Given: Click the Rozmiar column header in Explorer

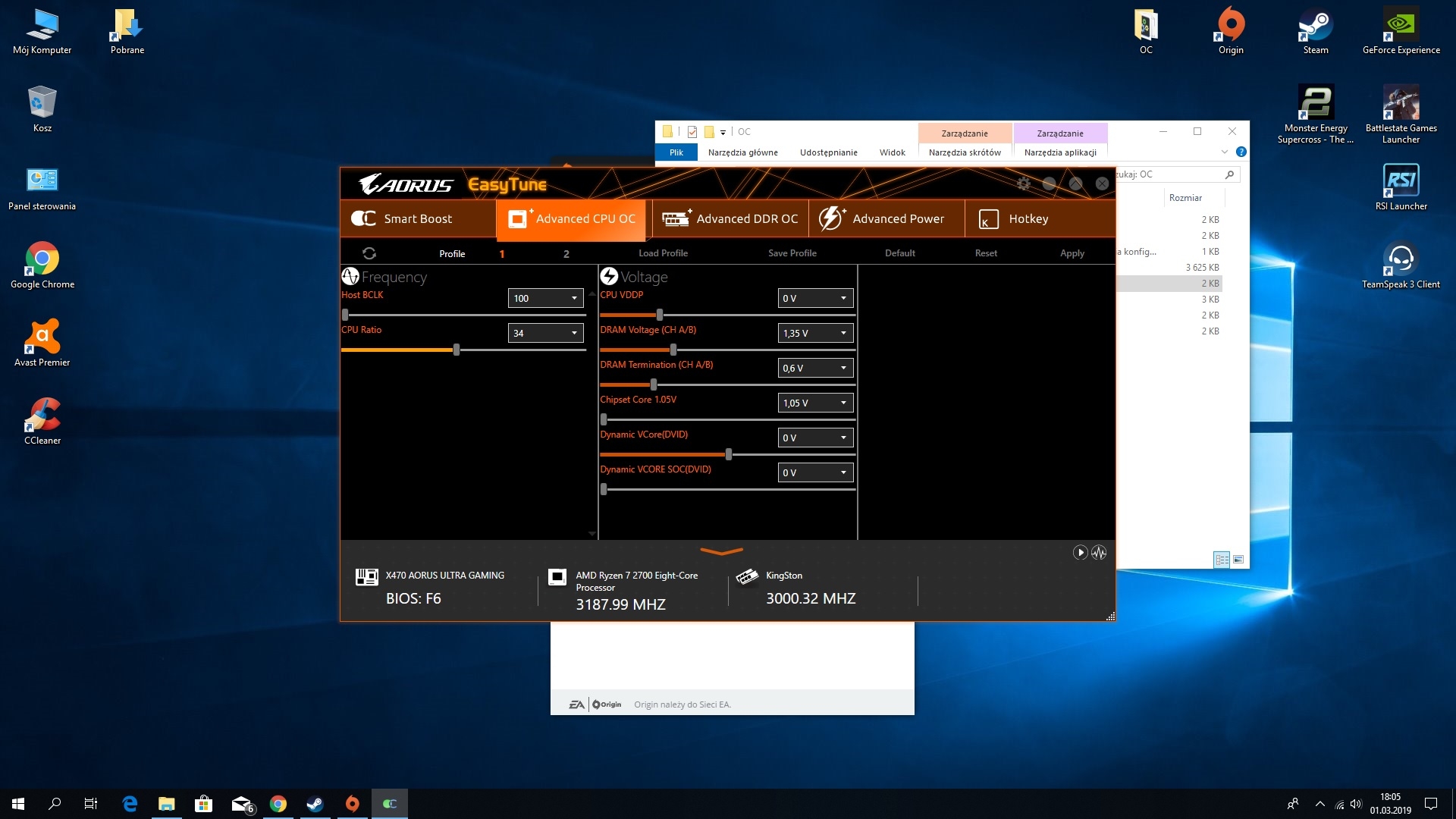Looking at the screenshot, I should point(1185,198).
